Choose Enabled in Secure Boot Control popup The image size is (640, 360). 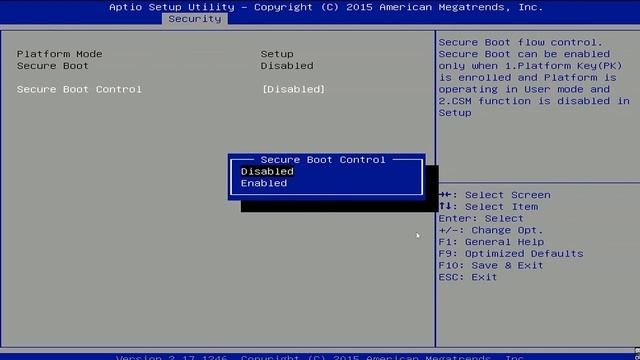(264, 183)
